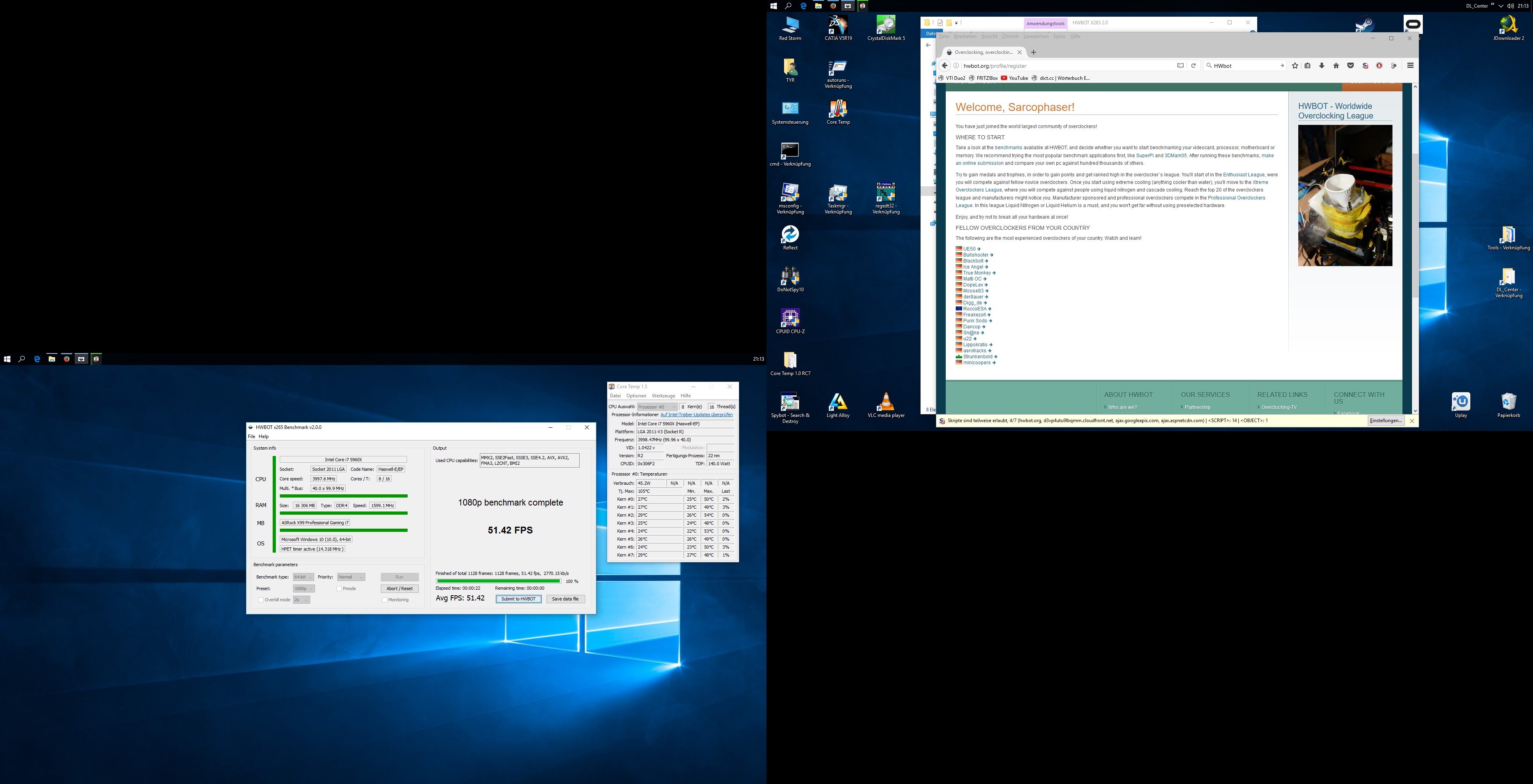Click the HWbot search box in Firefox

[x=1244, y=66]
